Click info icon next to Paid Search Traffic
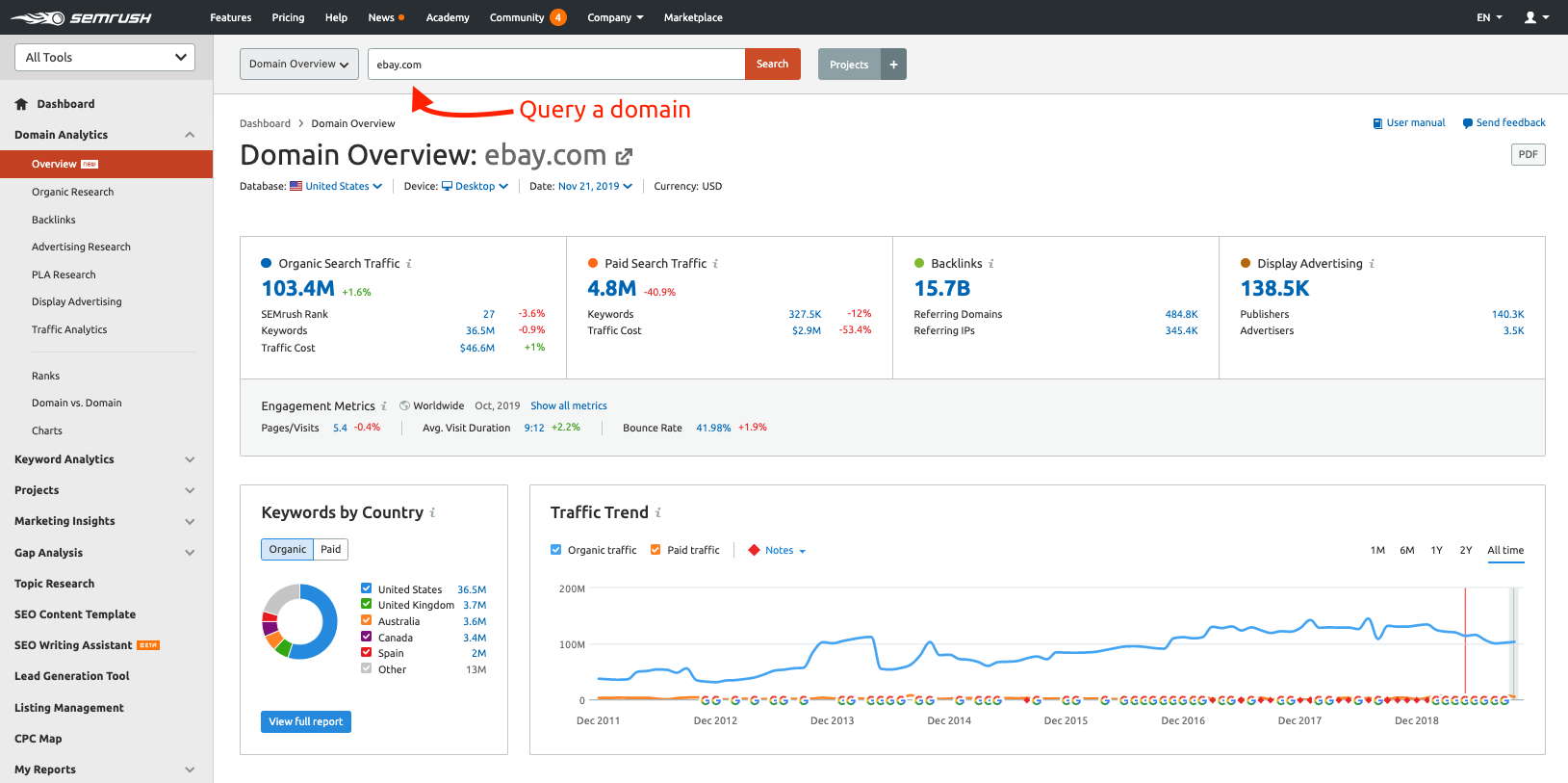The image size is (1568, 783). (715, 264)
